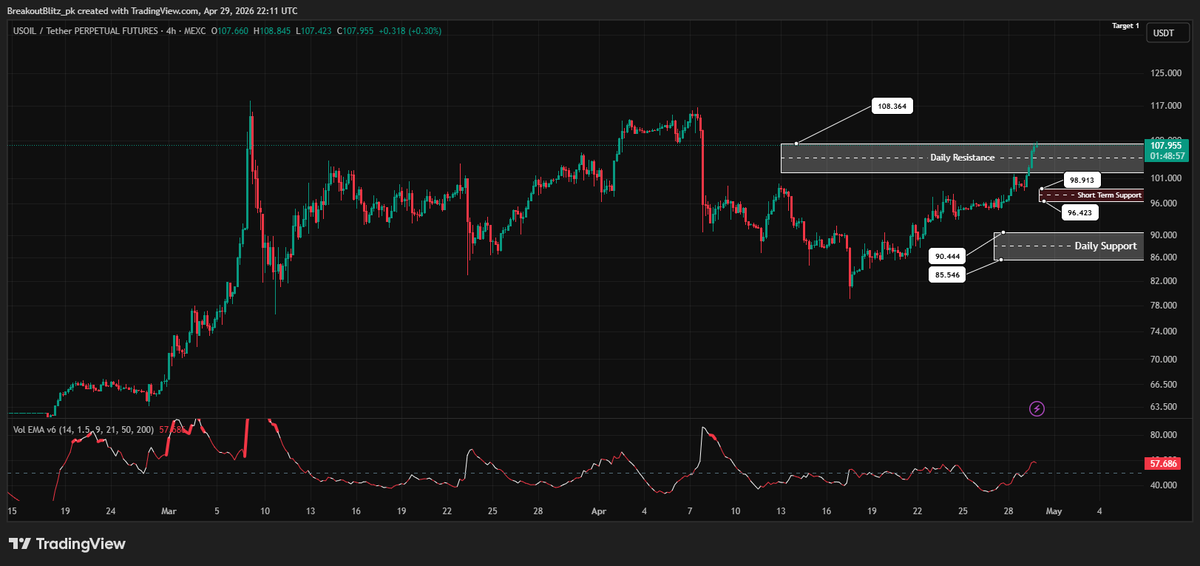Viewport: 1200px width, 566px height.
Task: Click the 117.000 price axis label
Action: pos(1164,105)
